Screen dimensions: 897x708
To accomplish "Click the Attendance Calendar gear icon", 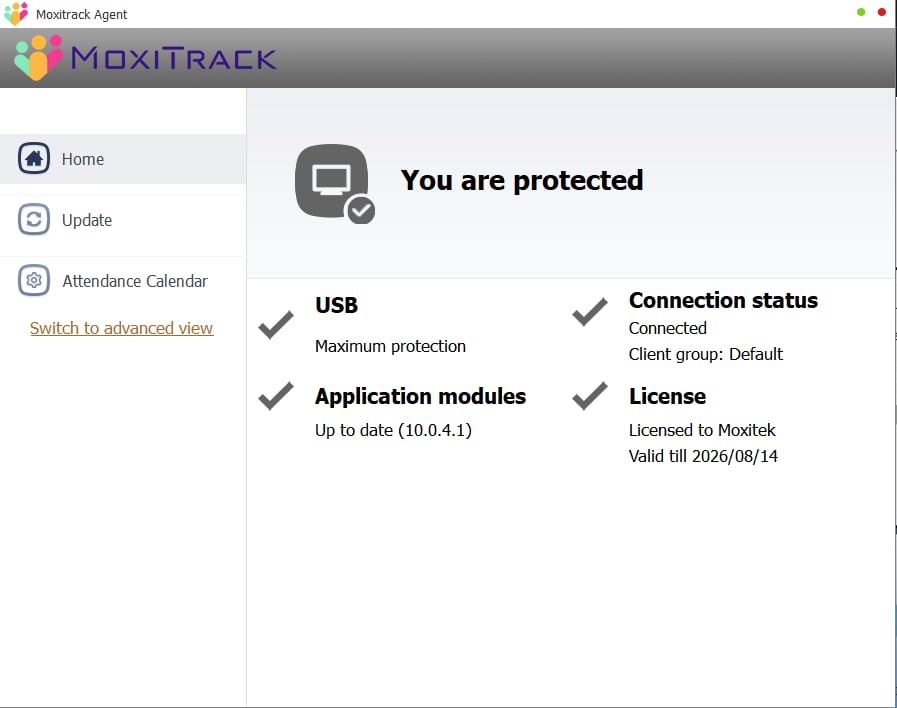I will pos(34,281).
